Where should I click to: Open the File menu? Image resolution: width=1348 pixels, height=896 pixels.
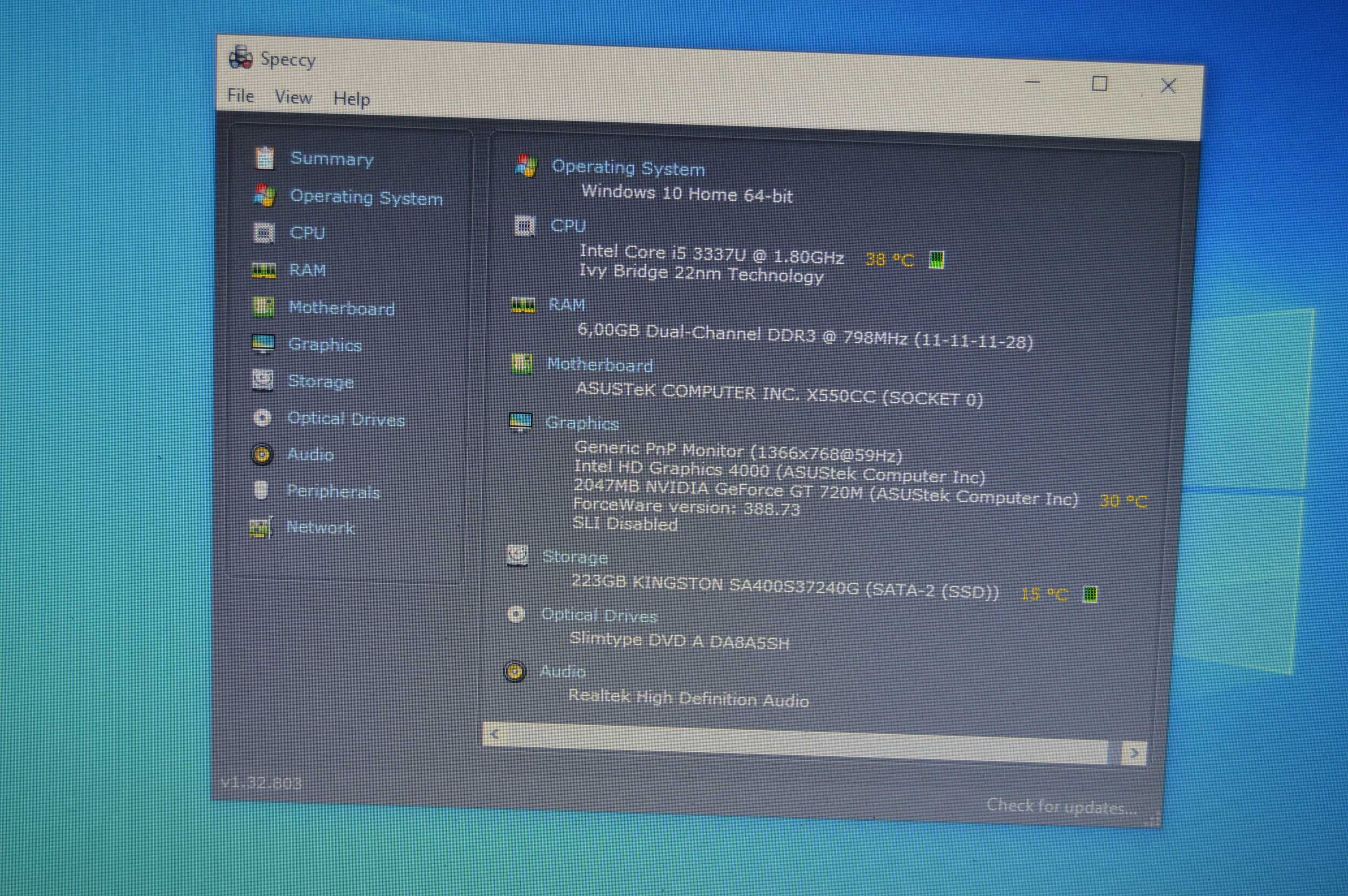coord(241,95)
